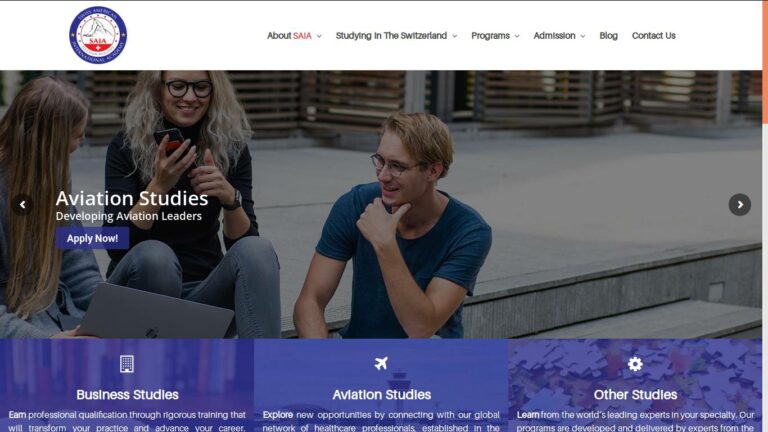Click the Programs menu label

tap(490, 36)
